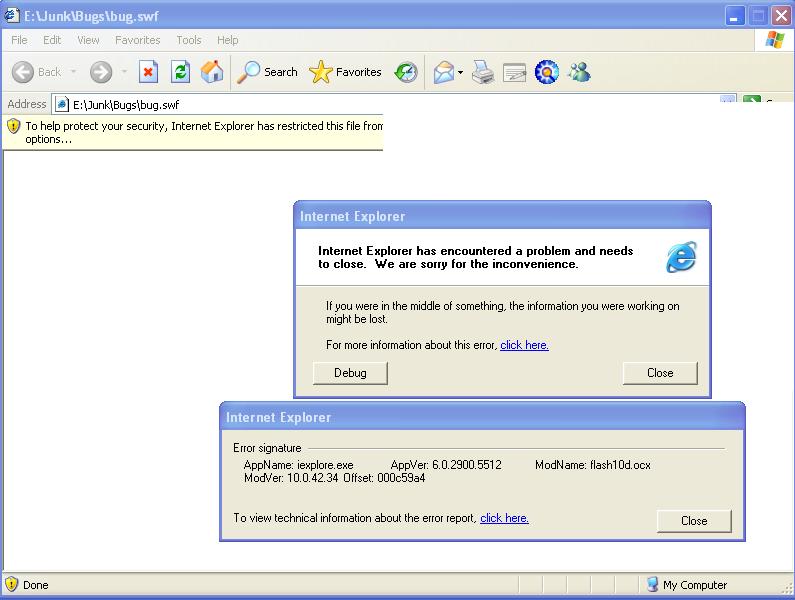Viewport: 795px width, 600px height.
Task: Click the Forward arrow button
Action: pyautogui.click(x=101, y=72)
